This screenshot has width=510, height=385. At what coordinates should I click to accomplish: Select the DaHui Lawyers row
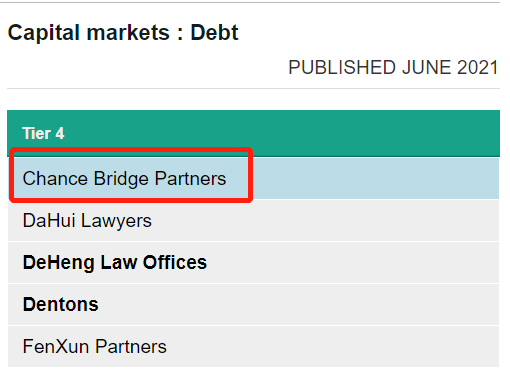click(x=253, y=221)
